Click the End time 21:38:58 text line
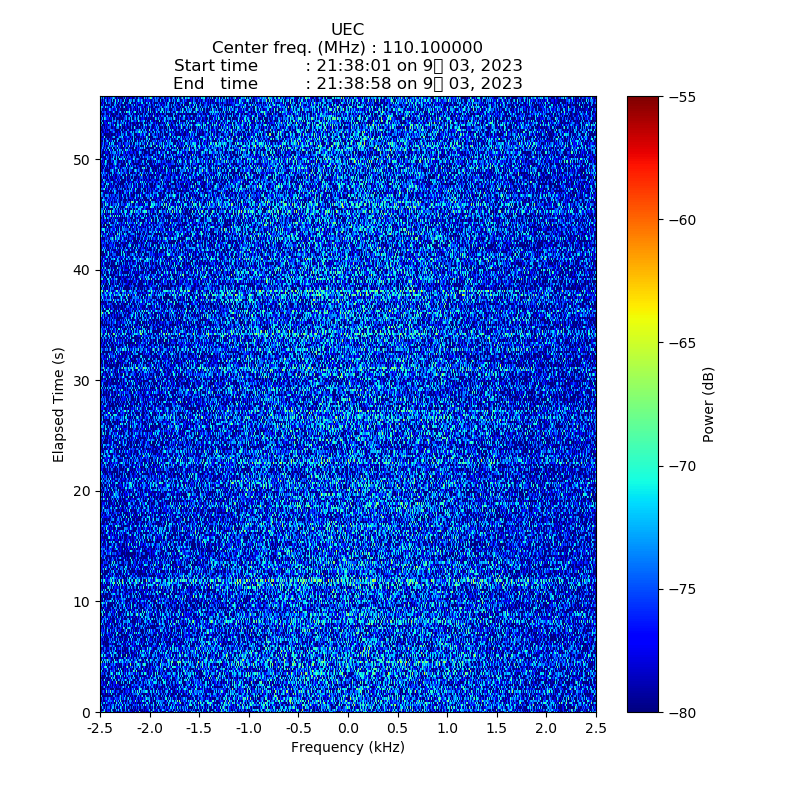Screen dimensions: 800x800 (347, 84)
